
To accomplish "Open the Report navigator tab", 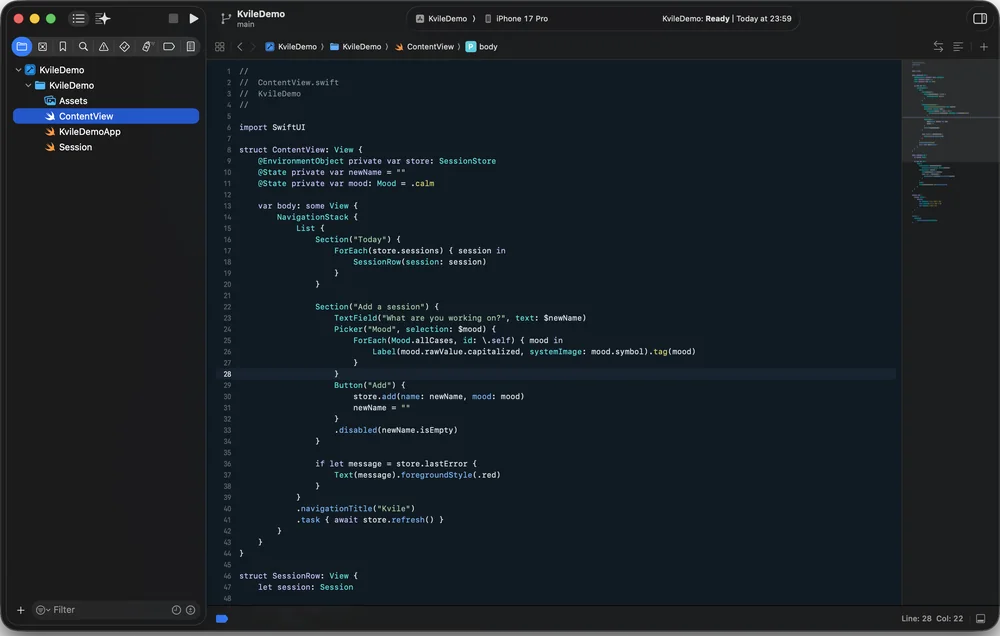I will tap(191, 47).
